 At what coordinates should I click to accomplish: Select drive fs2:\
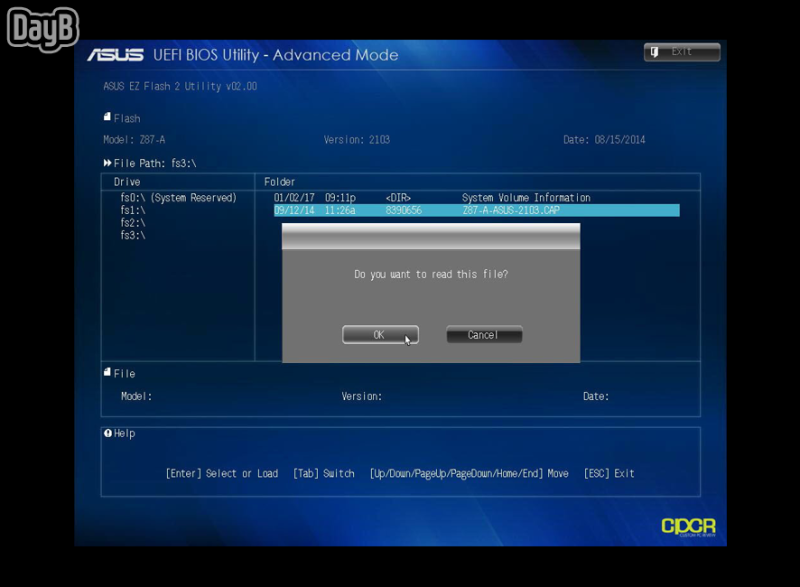point(133,223)
